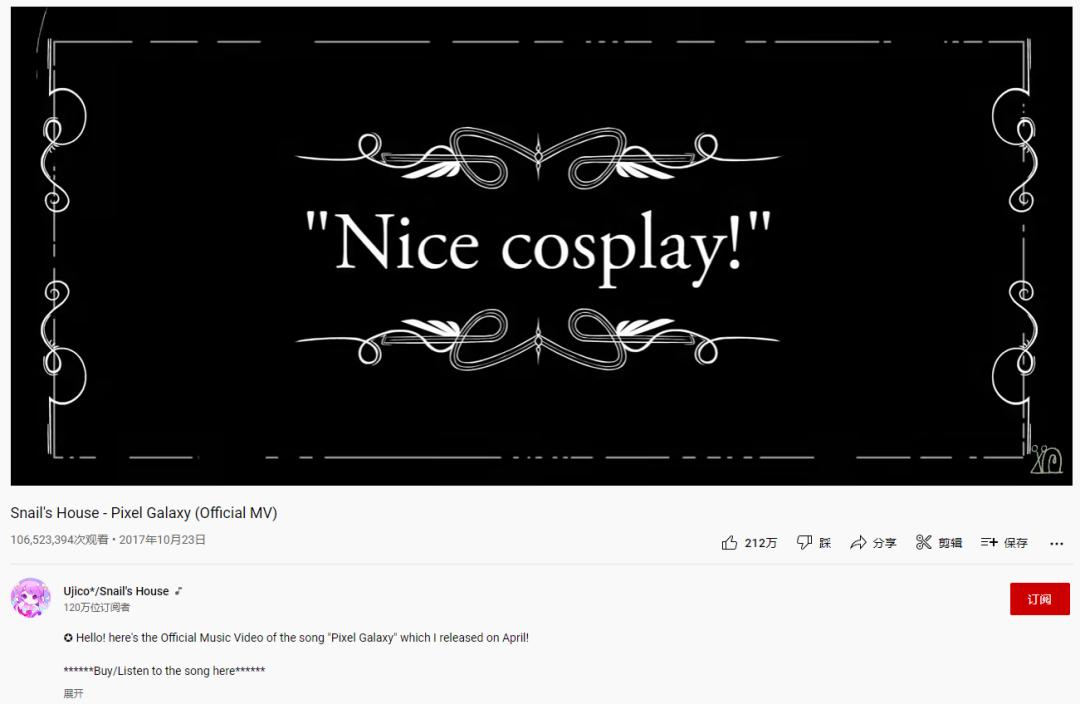
Task: Click the share arrow icon
Action: [858, 543]
